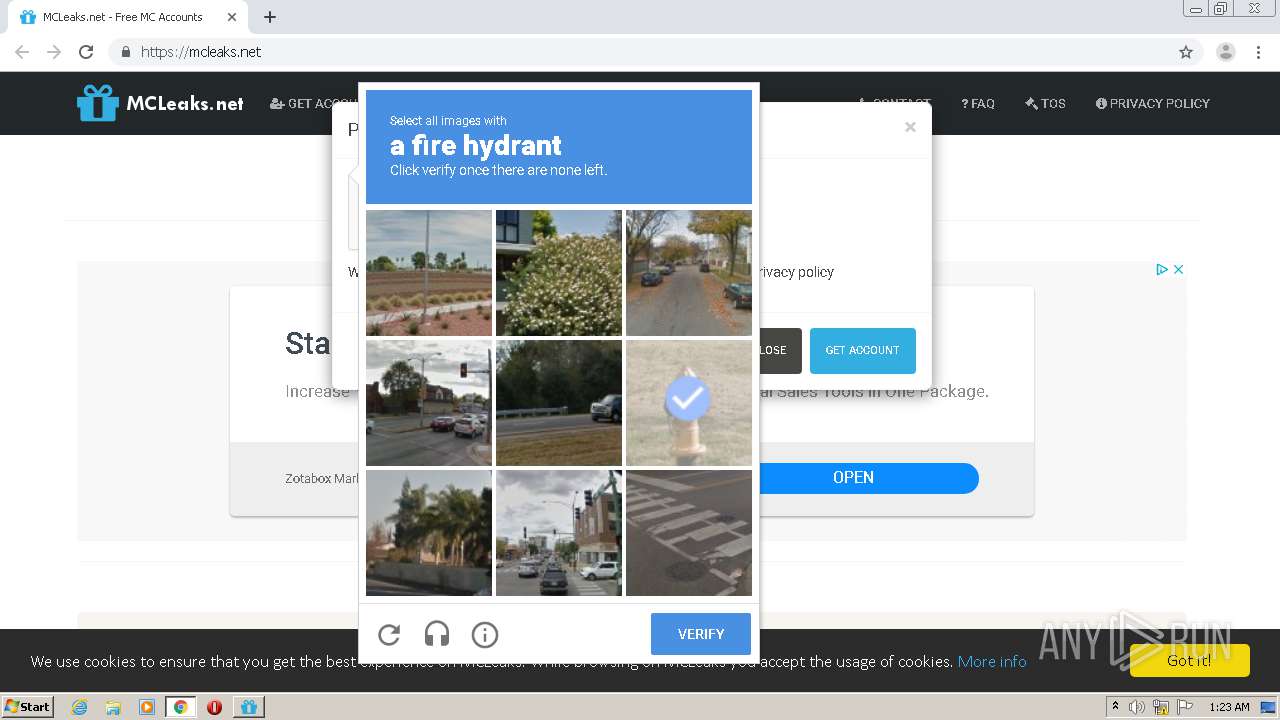The width and height of the screenshot is (1280, 720).
Task: Reload the captcha challenge
Action: 389,634
